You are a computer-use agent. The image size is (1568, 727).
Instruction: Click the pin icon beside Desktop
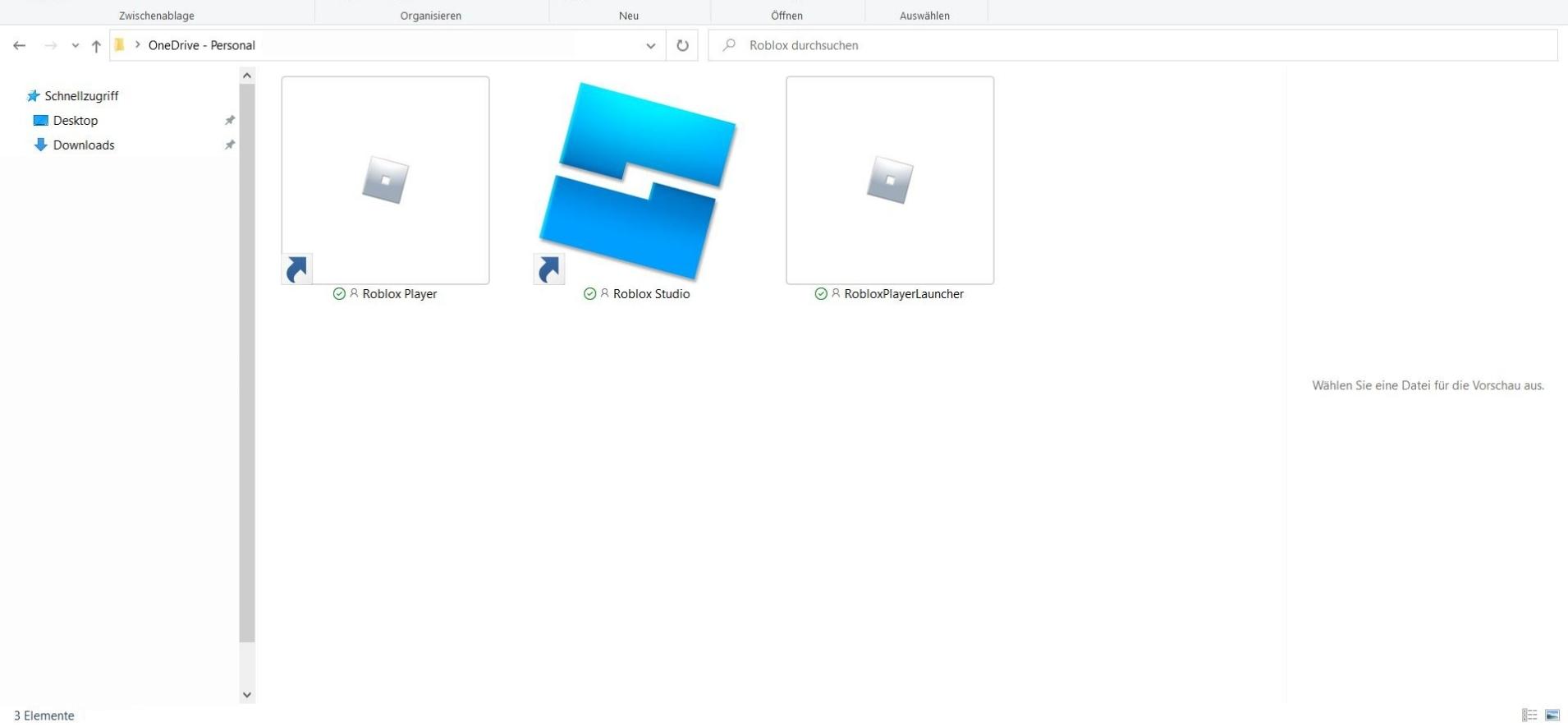tap(230, 121)
